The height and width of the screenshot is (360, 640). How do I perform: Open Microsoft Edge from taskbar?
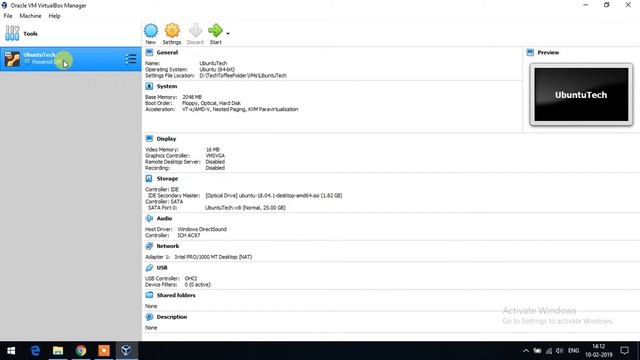pyautogui.click(x=35, y=351)
